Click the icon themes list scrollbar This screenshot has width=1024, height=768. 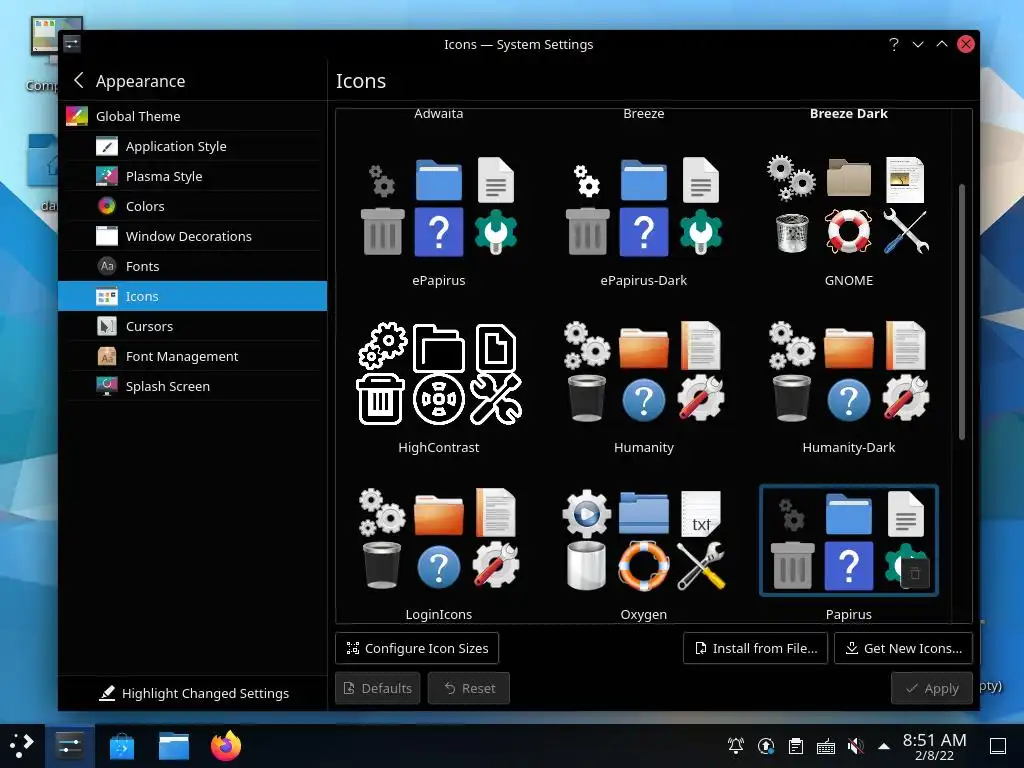pos(962,312)
